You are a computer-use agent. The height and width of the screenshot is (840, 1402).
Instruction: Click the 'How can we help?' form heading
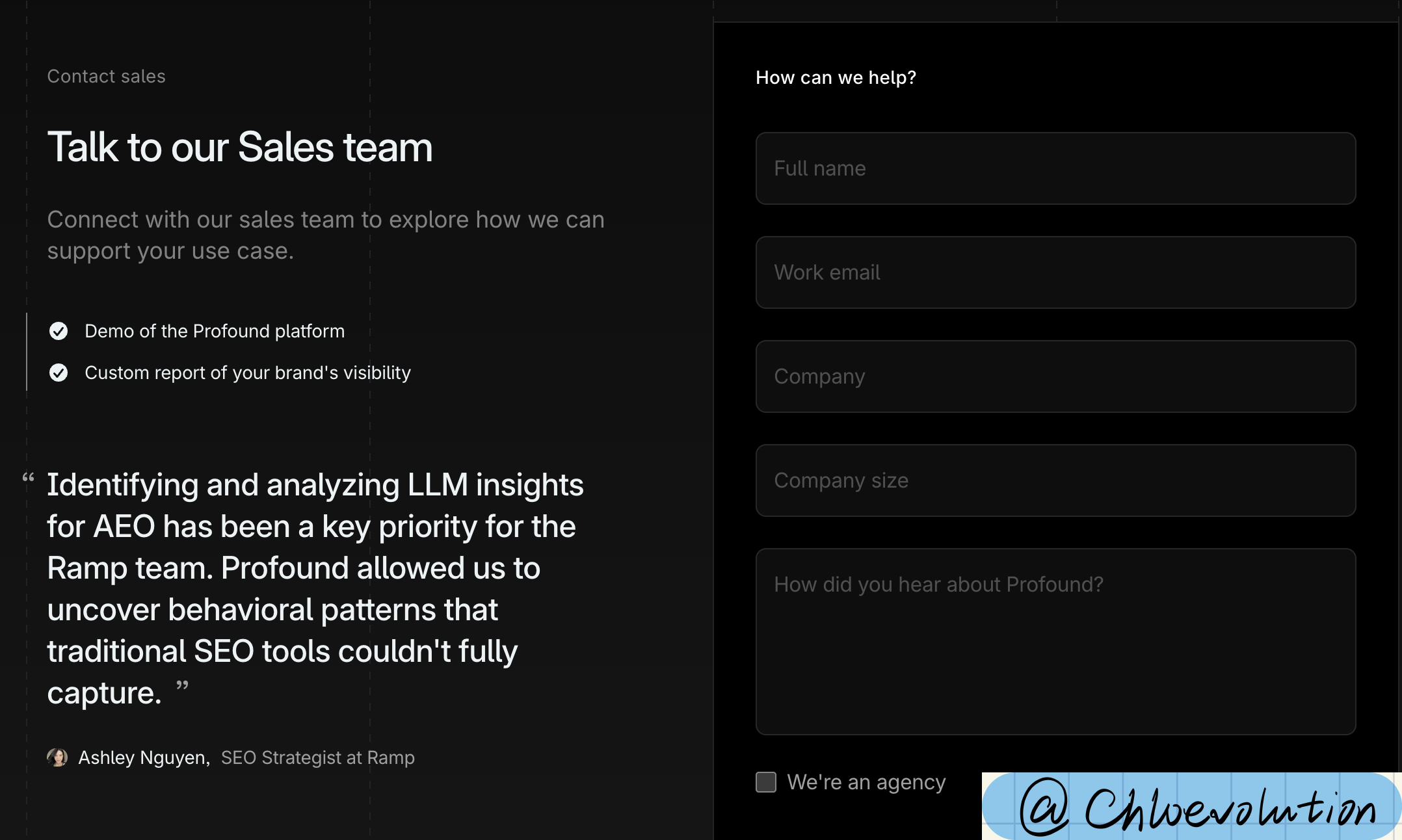pyautogui.click(x=836, y=77)
